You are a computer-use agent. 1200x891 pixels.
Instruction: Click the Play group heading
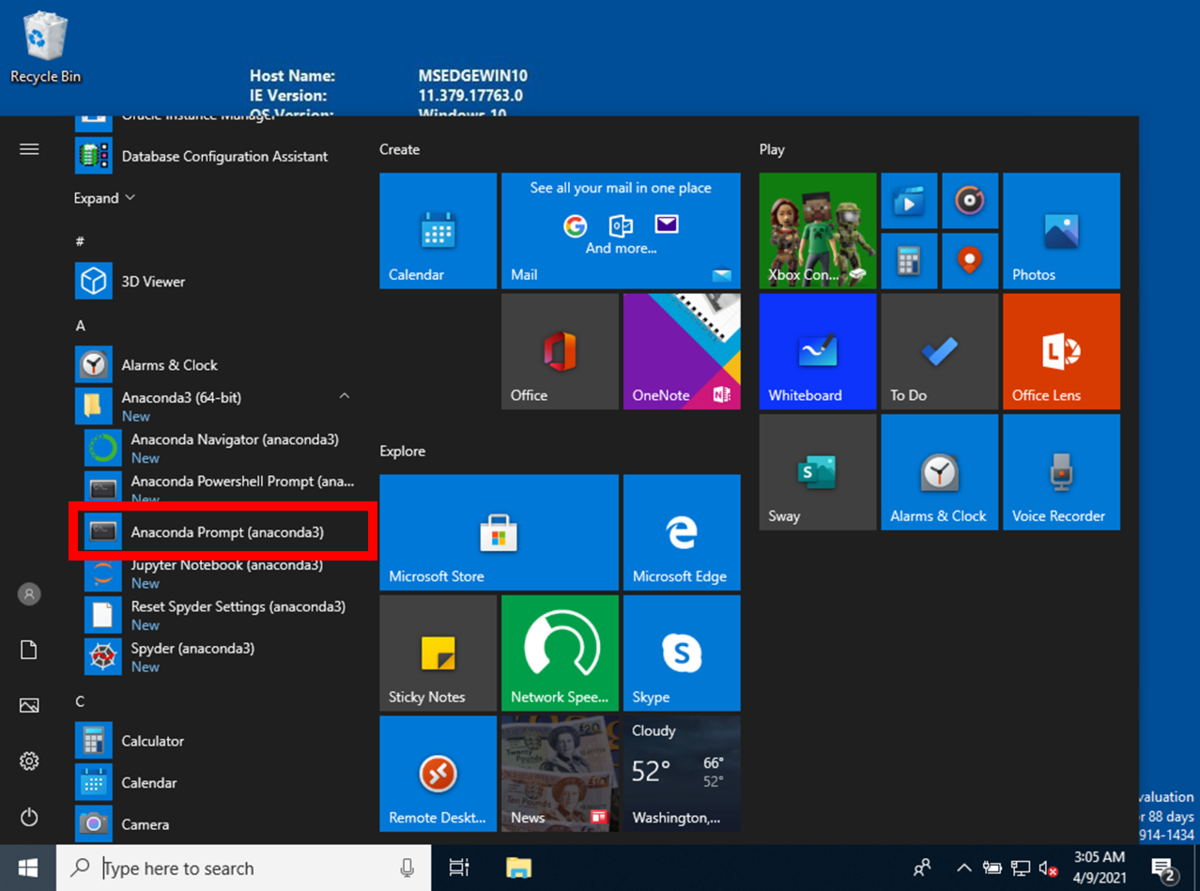coord(772,149)
